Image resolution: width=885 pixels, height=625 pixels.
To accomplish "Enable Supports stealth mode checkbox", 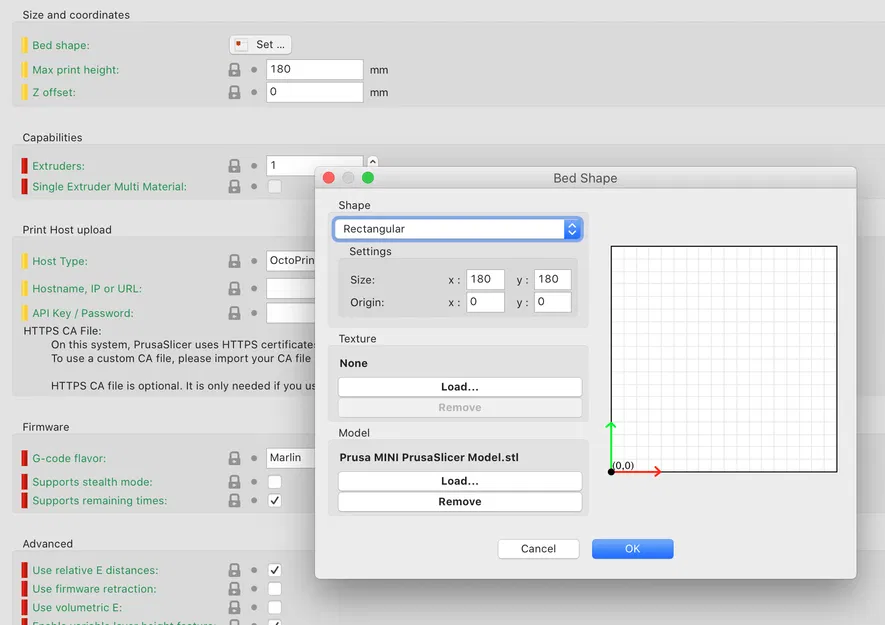I will click(275, 482).
